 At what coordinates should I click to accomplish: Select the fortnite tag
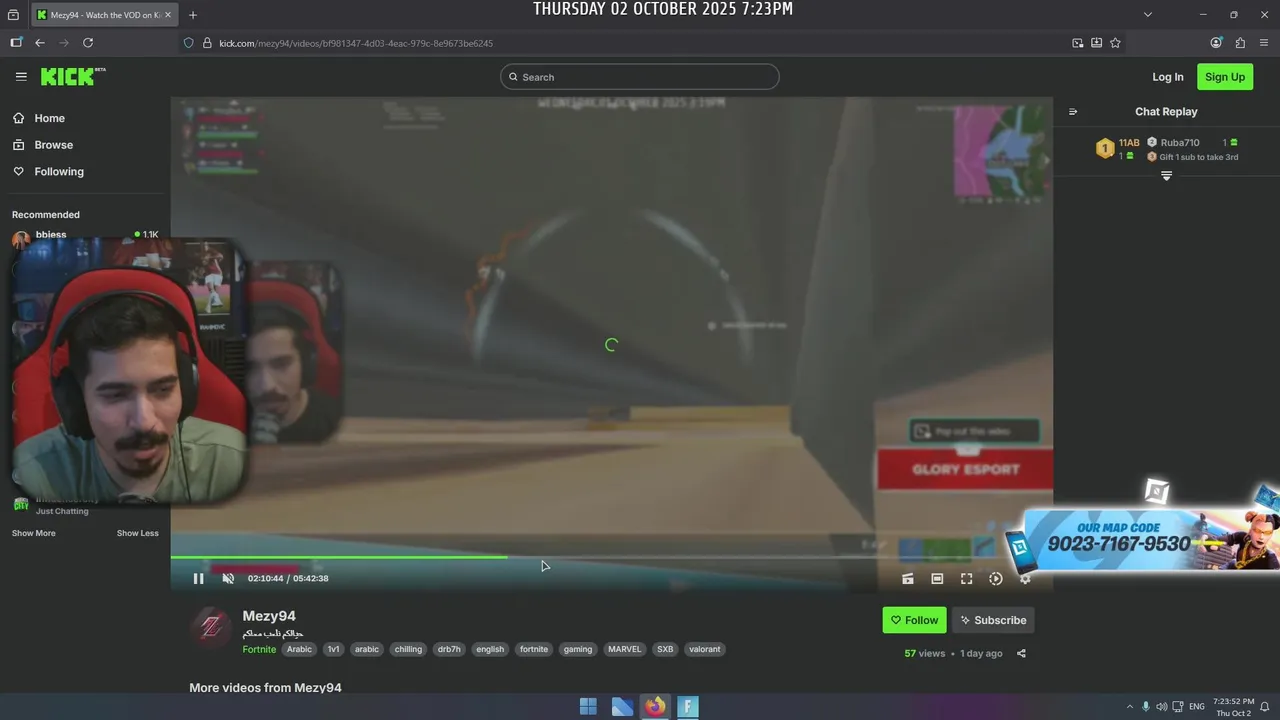[534, 649]
